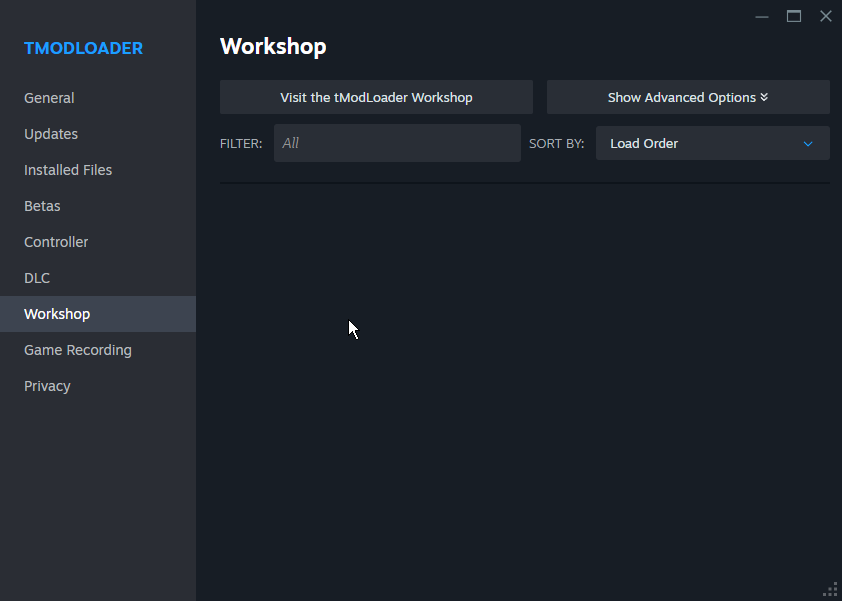Click the window resize grip icon

pyautogui.click(x=830, y=589)
